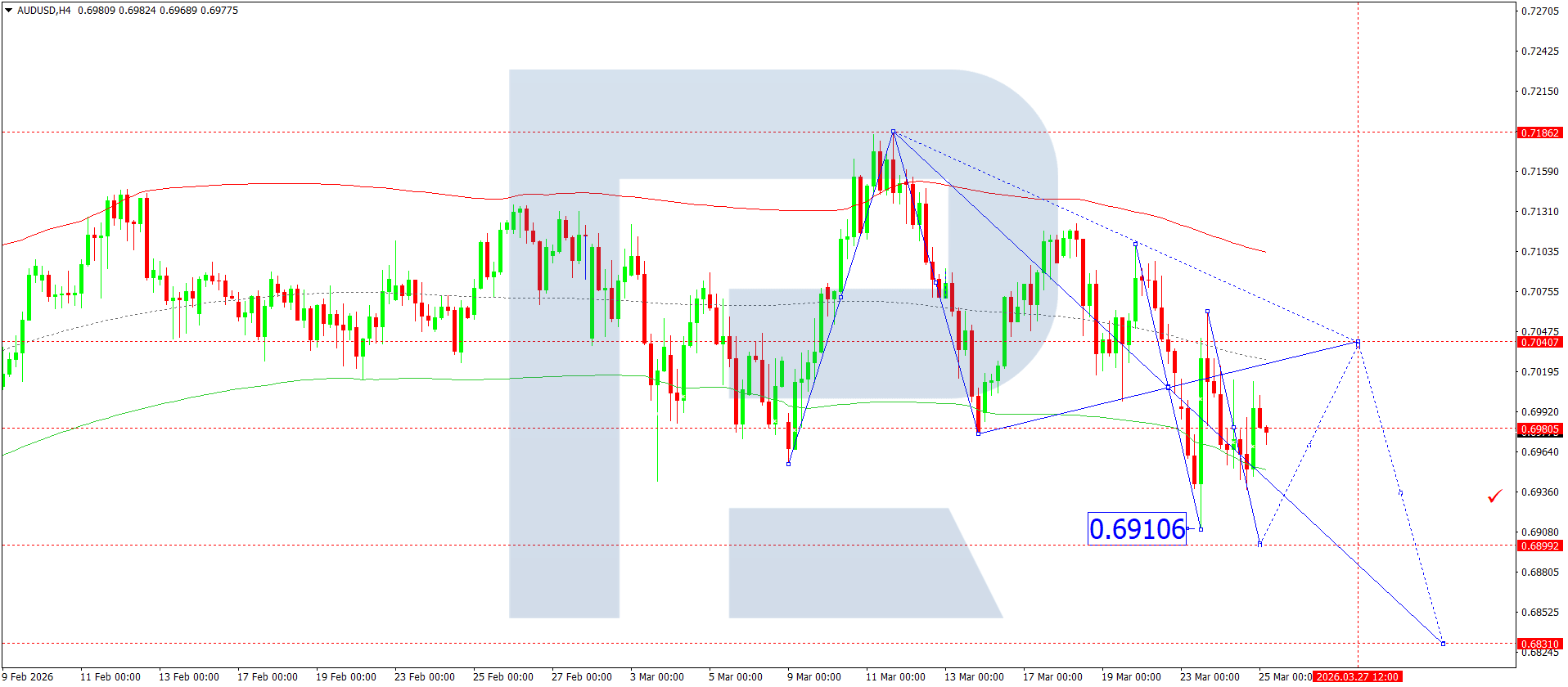Click the red 2026.03.27 12:00 date marker
Viewport: 1568px width, 687px height.
tap(1357, 676)
